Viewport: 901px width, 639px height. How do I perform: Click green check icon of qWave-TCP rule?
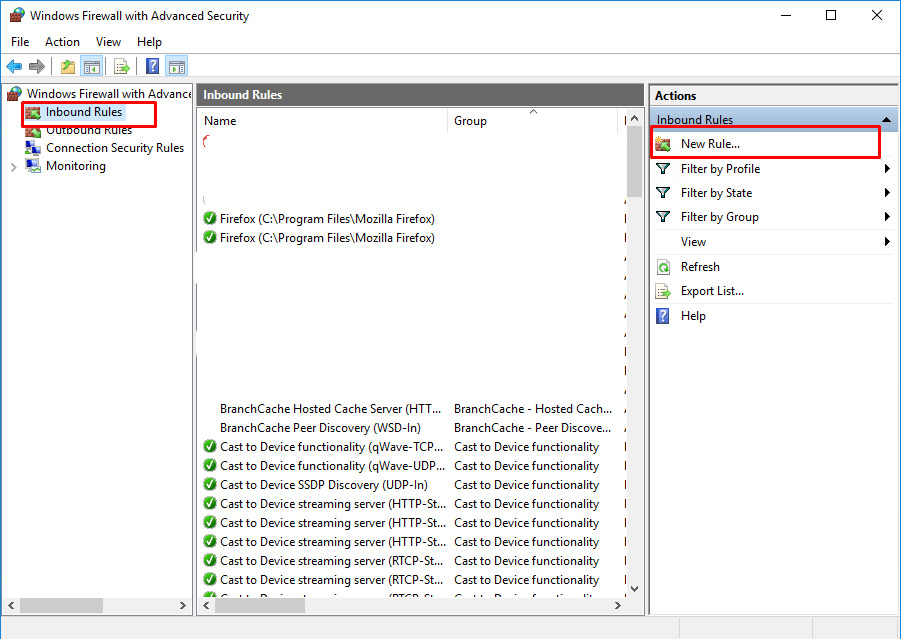pyautogui.click(x=210, y=446)
